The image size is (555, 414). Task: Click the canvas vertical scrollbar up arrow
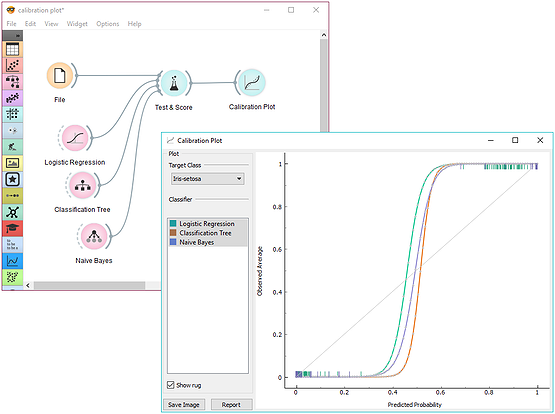tap(324, 35)
